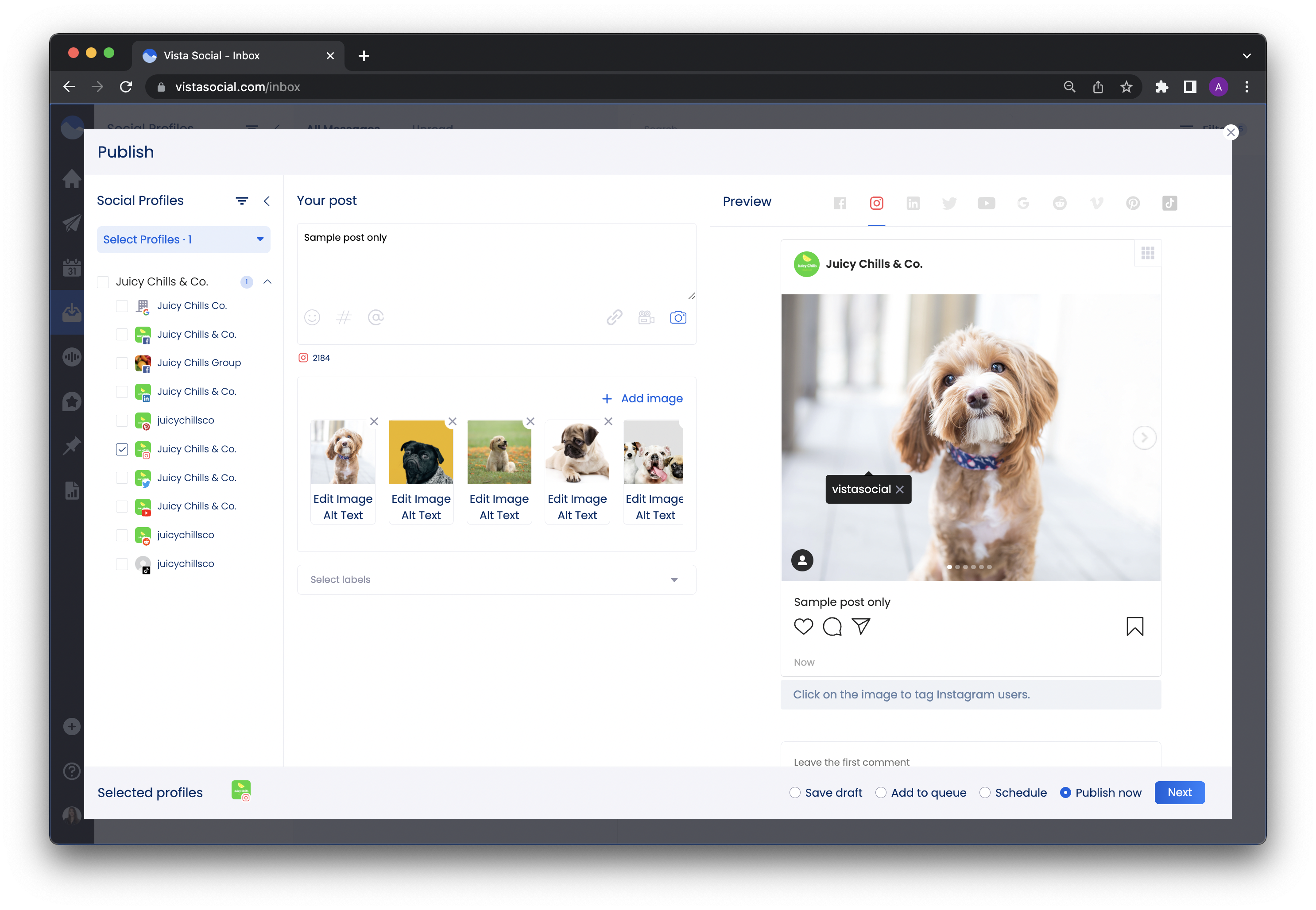
Task: Click the share paper plane icon in preview
Action: [x=861, y=627]
